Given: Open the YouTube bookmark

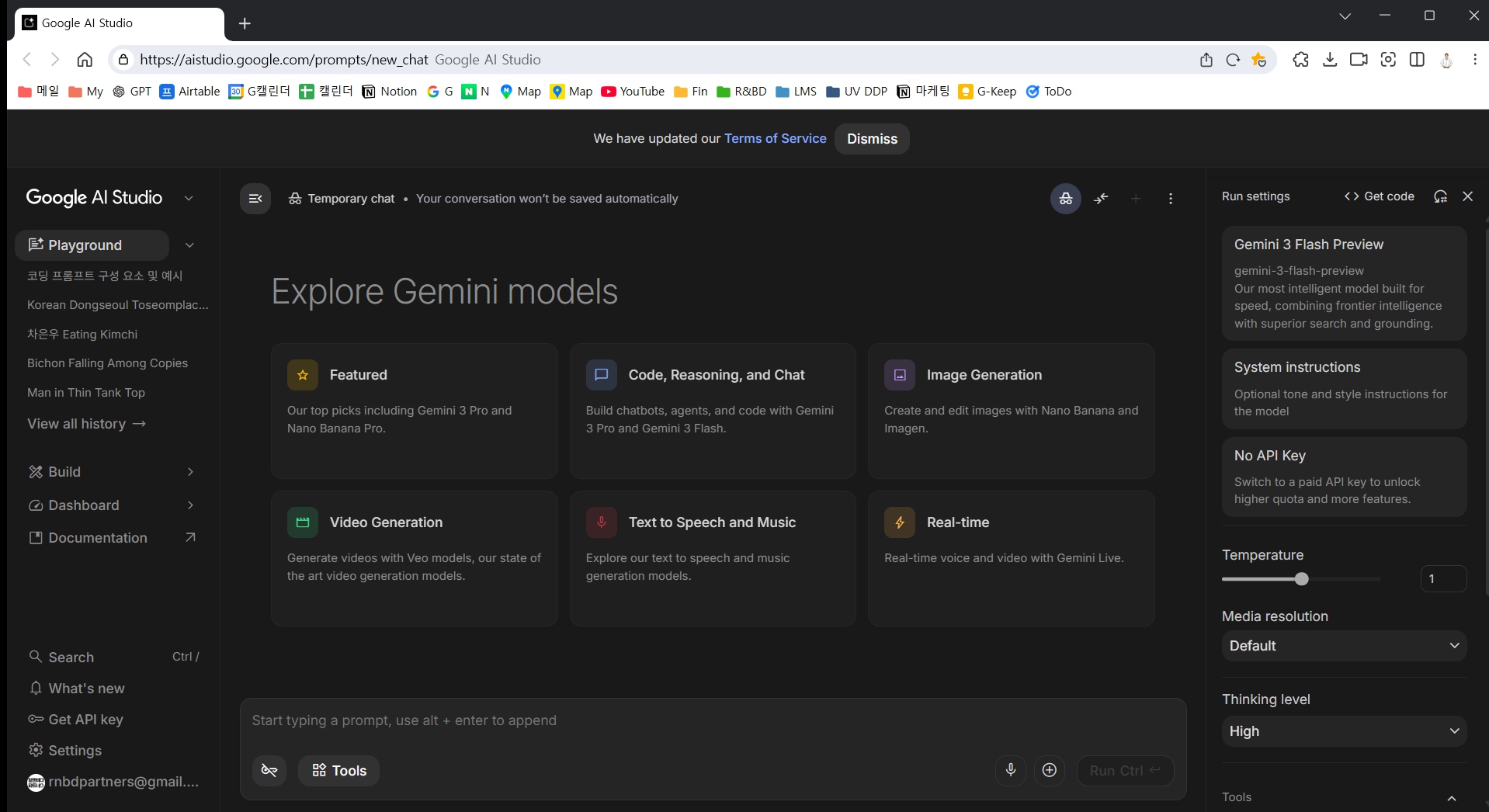Looking at the screenshot, I should [x=633, y=92].
